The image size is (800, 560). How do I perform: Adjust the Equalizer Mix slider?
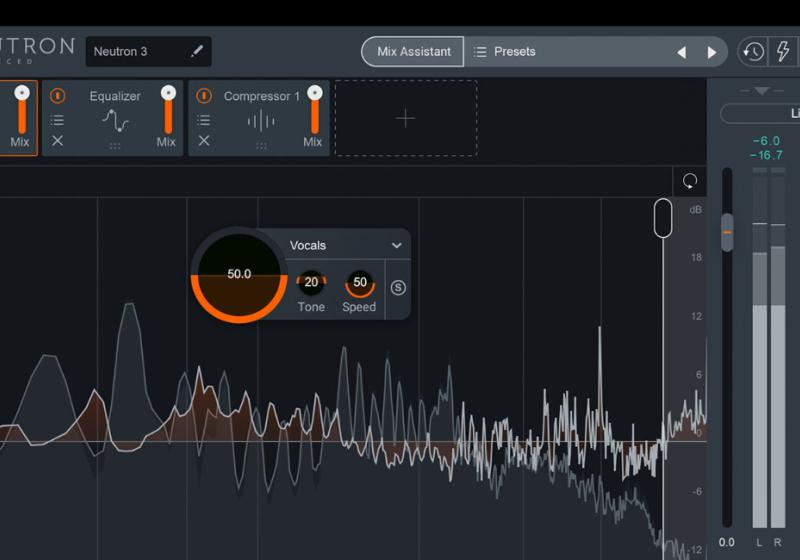pos(168,110)
